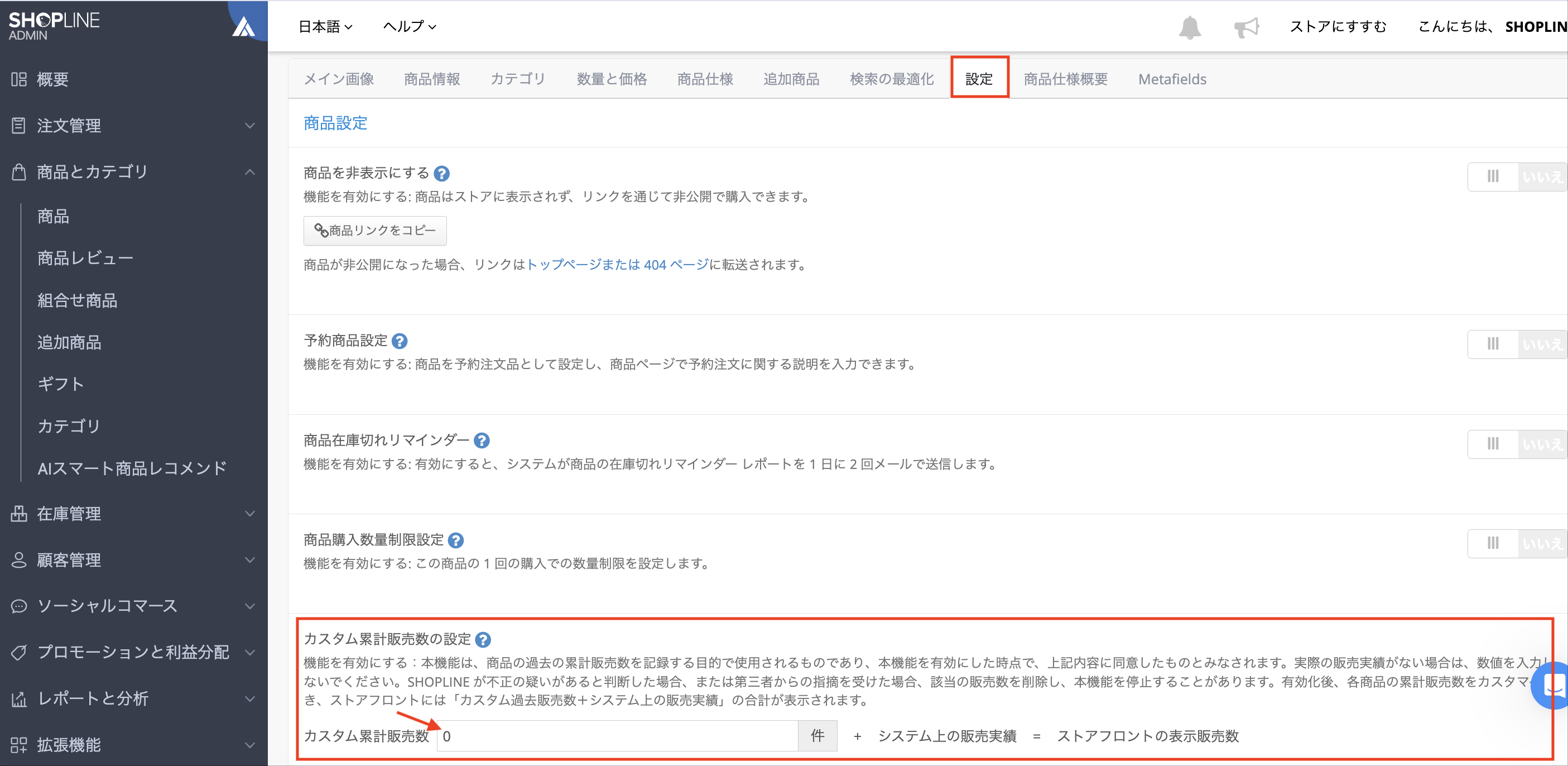The image size is (1568, 766).
Task: Open the 組合せ商品 sidebar item
Action: pos(78,300)
